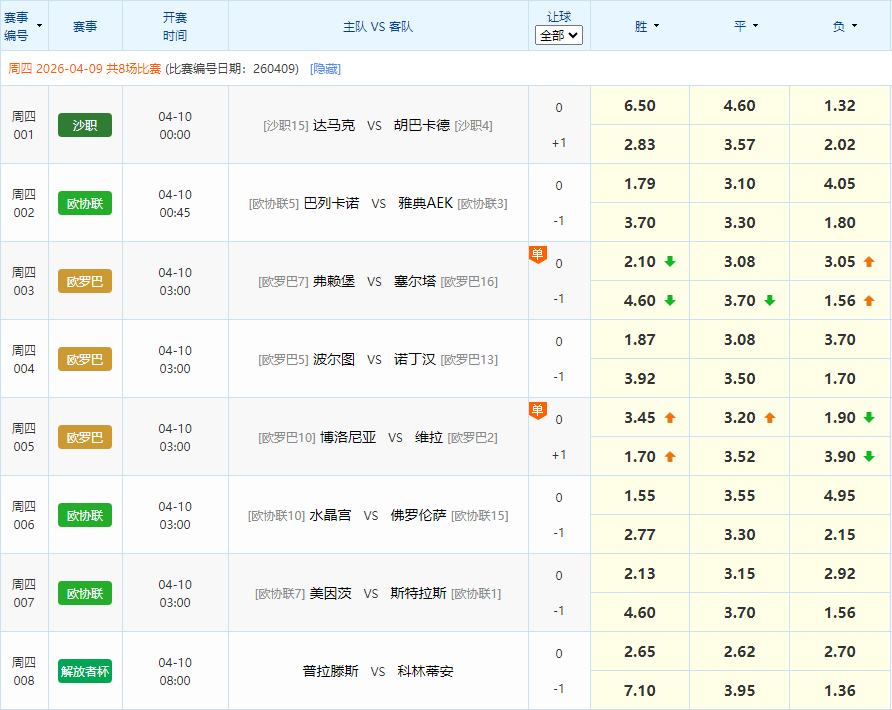Click the 欧罗巴 league badge in match 003
Image resolution: width=892 pixels, height=710 pixels.
(x=85, y=281)
